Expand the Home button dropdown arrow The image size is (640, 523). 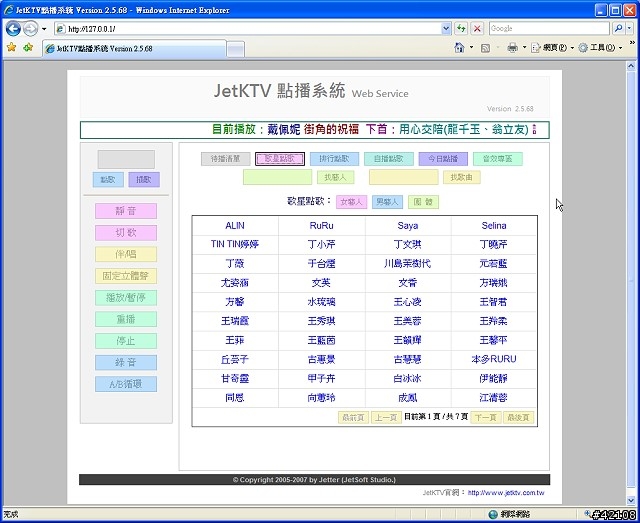471,48
